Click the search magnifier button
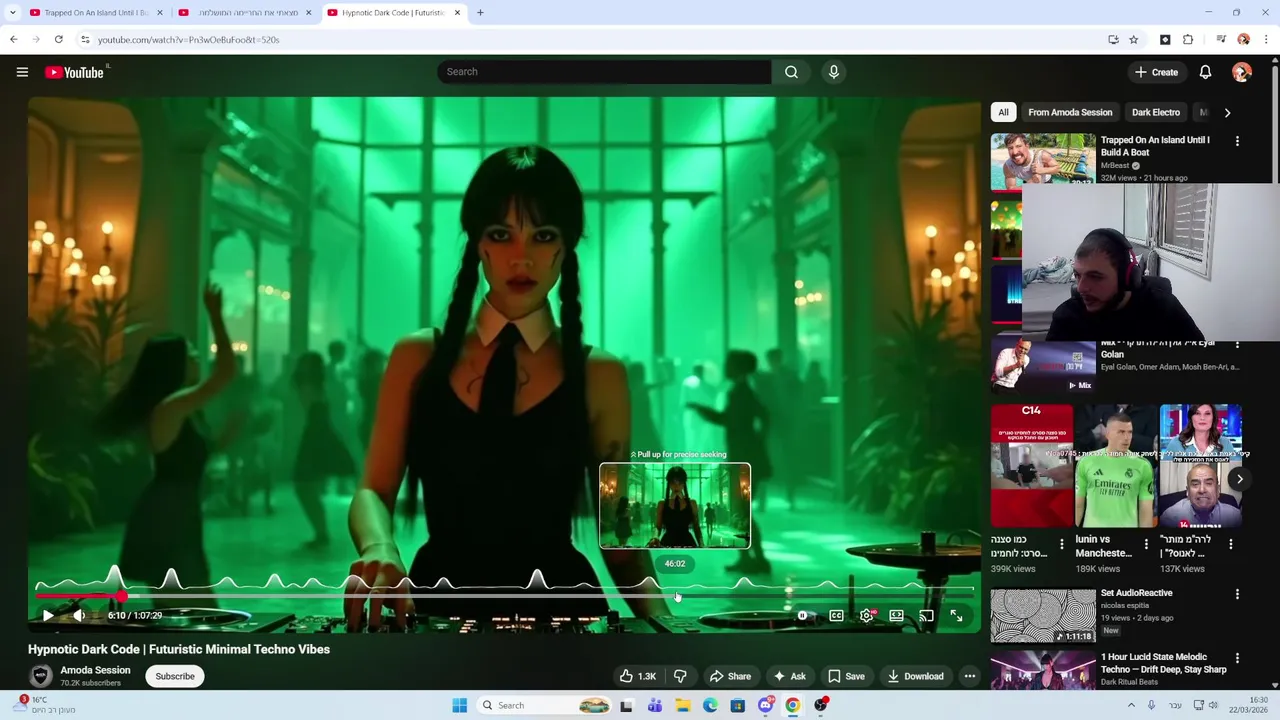Viewport: 1280px width, 720px height. point(791,72)
